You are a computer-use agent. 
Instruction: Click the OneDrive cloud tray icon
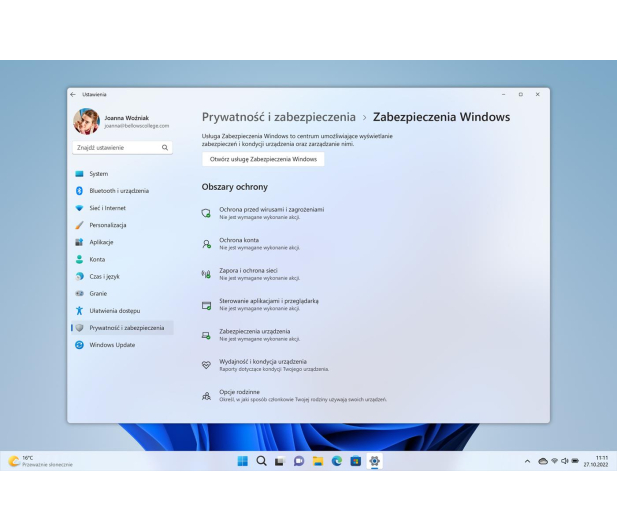coord(543,461)
